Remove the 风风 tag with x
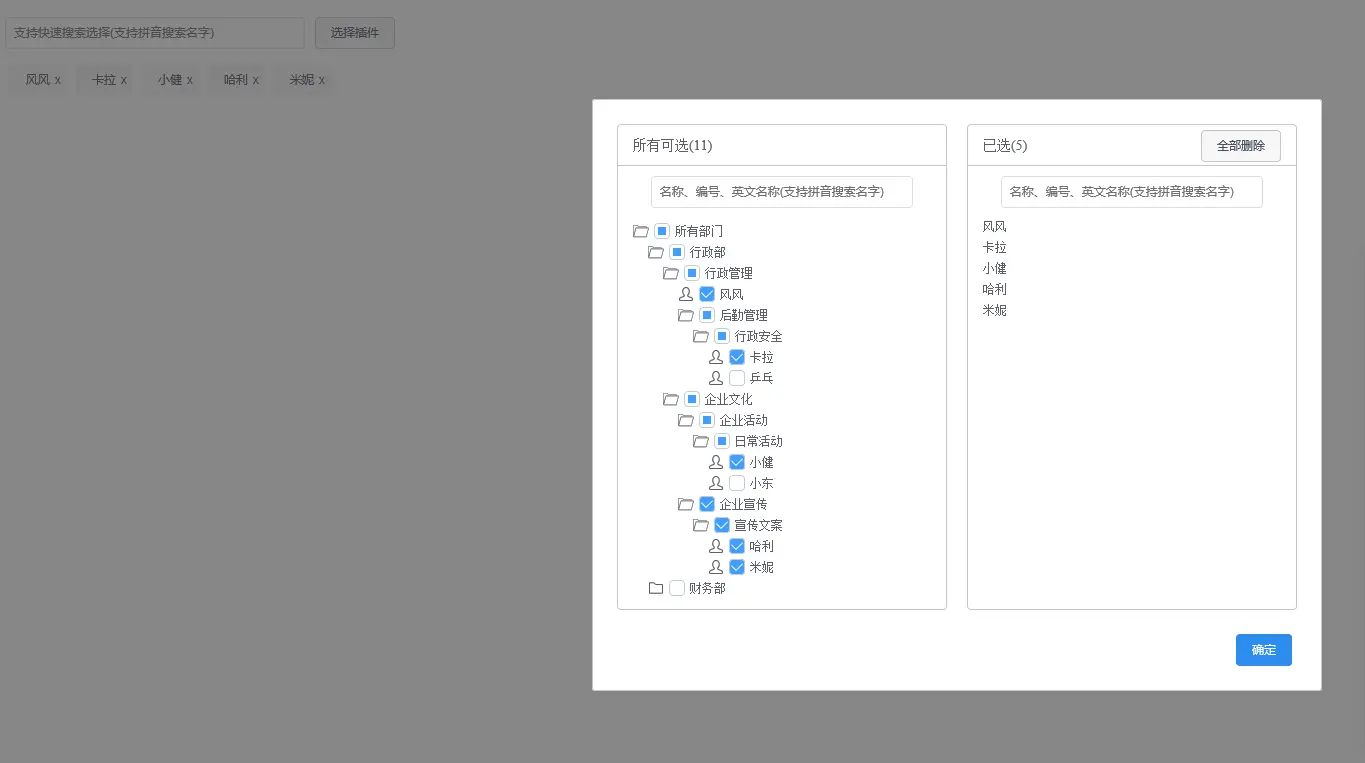 (58, 80)
